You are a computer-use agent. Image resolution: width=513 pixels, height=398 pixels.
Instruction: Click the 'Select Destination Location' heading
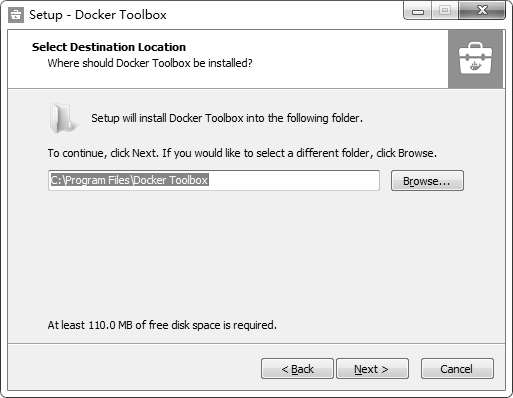click(x=109, y=47)
